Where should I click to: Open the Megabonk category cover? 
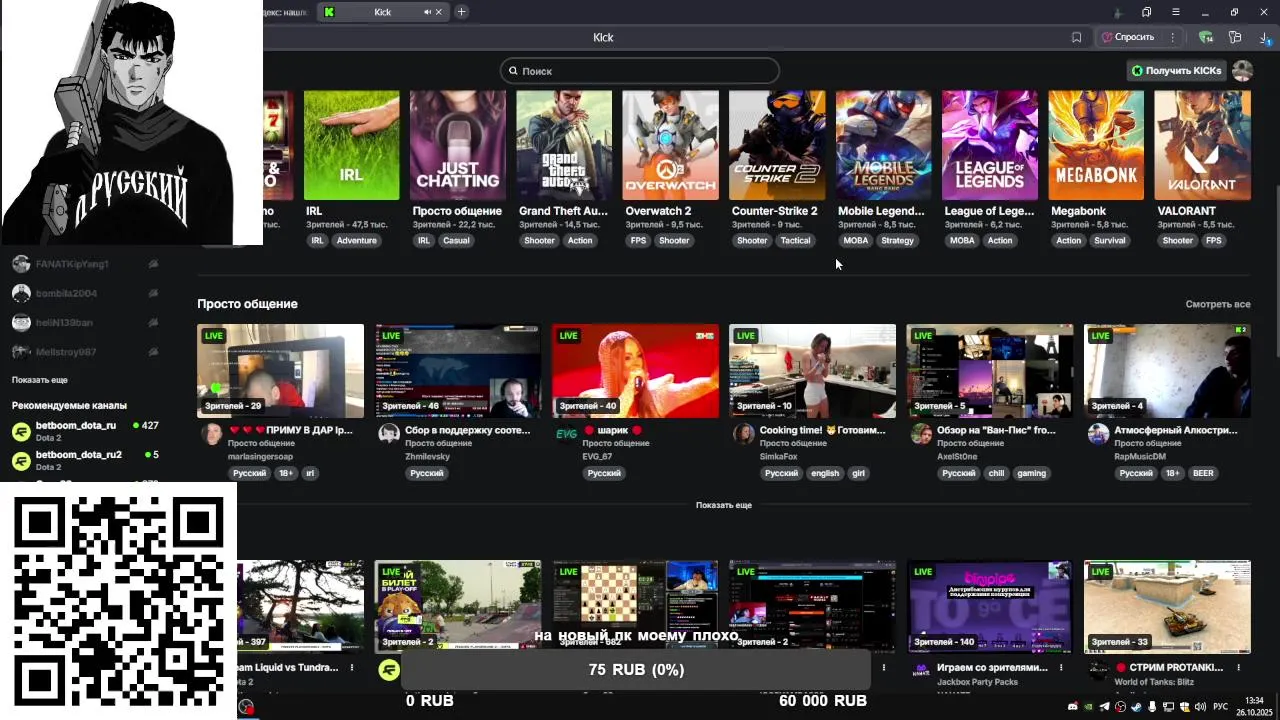[x=1096, y=145]
